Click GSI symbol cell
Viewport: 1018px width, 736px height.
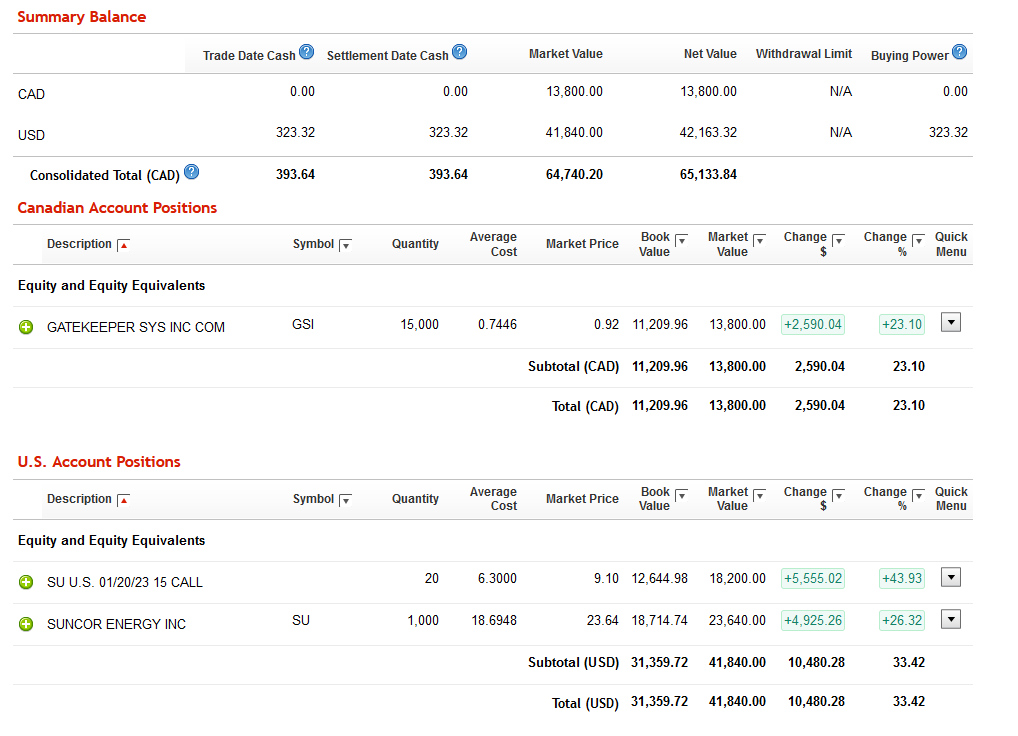[303, 325]
